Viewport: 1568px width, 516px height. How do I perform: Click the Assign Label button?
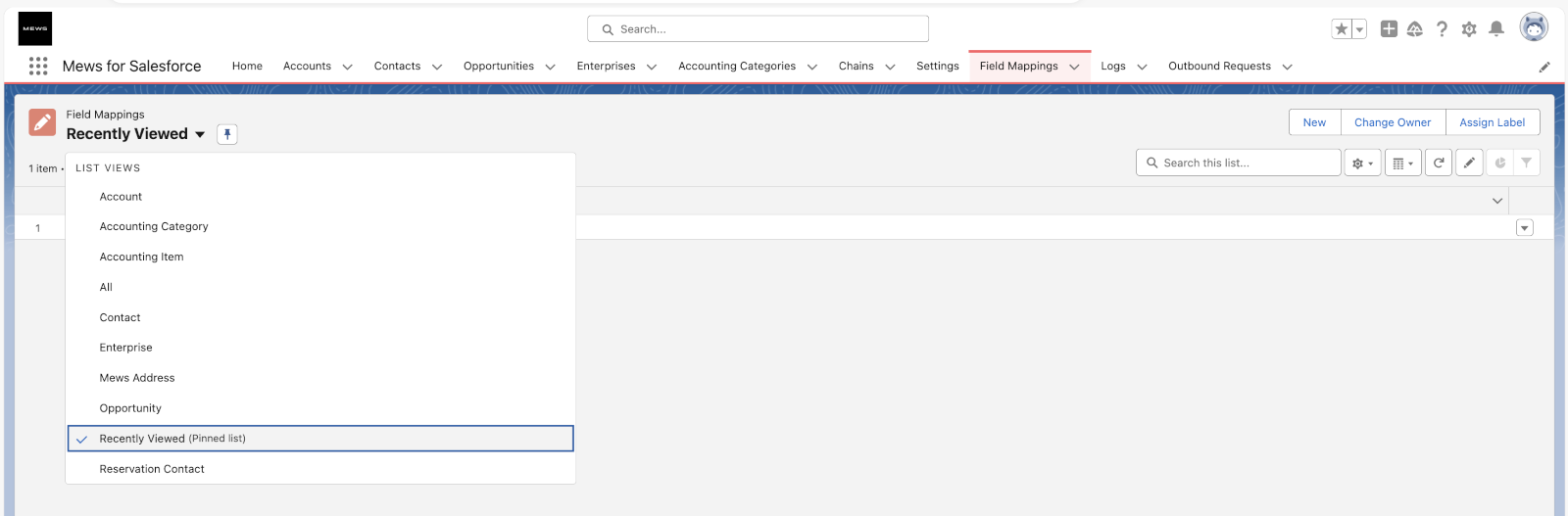click(1492, 122)
